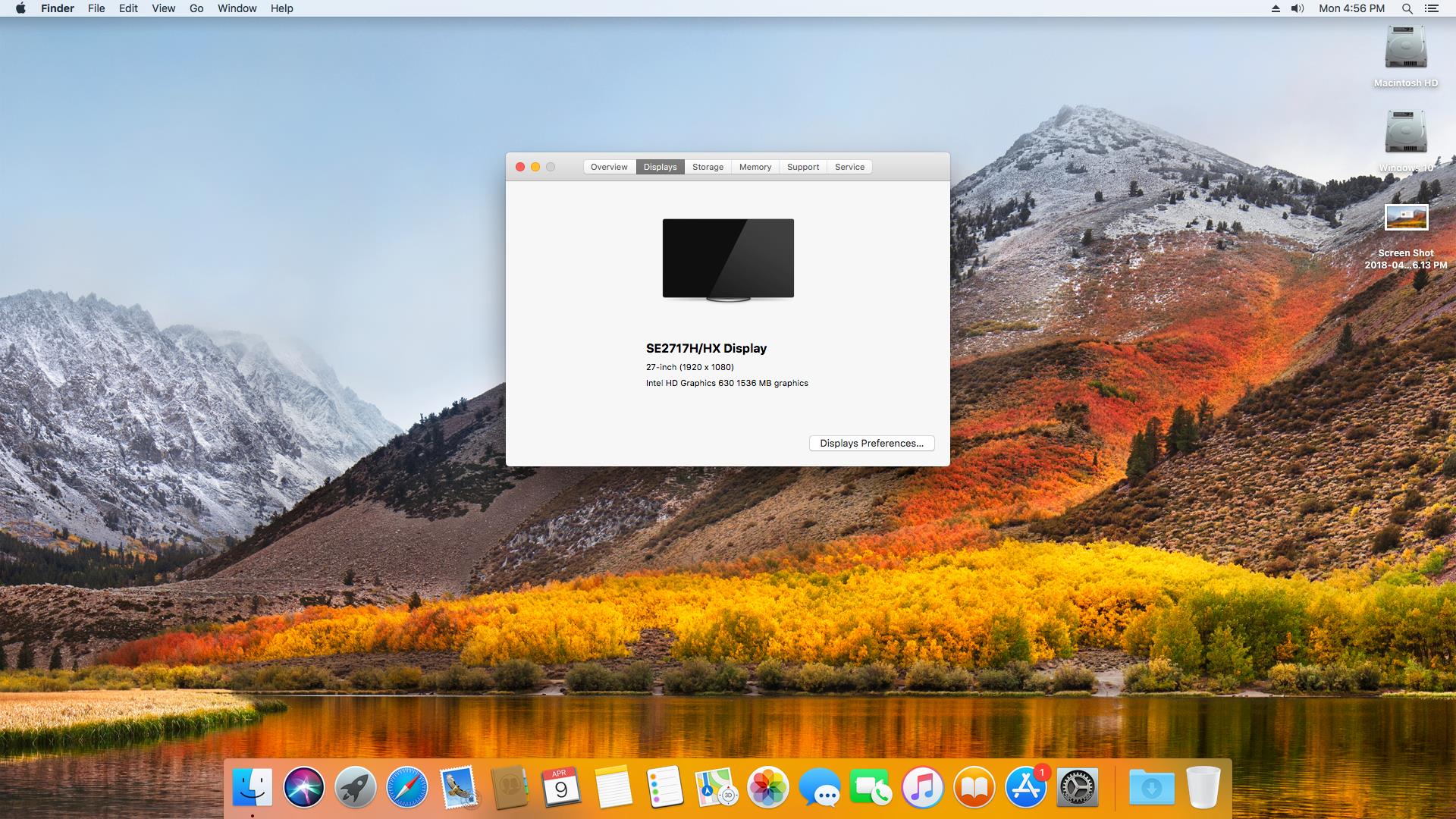Open the Apple menu
The height and width of the screenshot is (819, 1456).
(20, 8)
